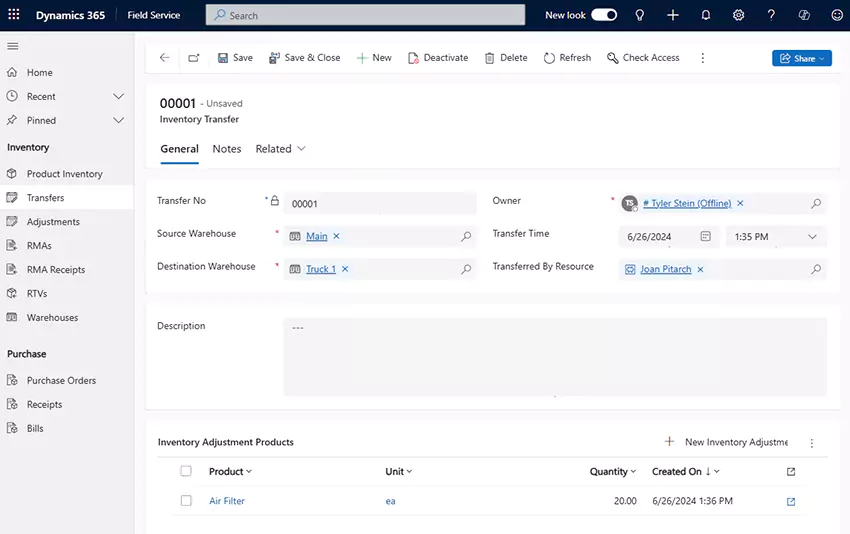Open the Transfer Time calendar picker
Image resolution: width=850 pixels, height=534 pixels.
coord(705,236)
